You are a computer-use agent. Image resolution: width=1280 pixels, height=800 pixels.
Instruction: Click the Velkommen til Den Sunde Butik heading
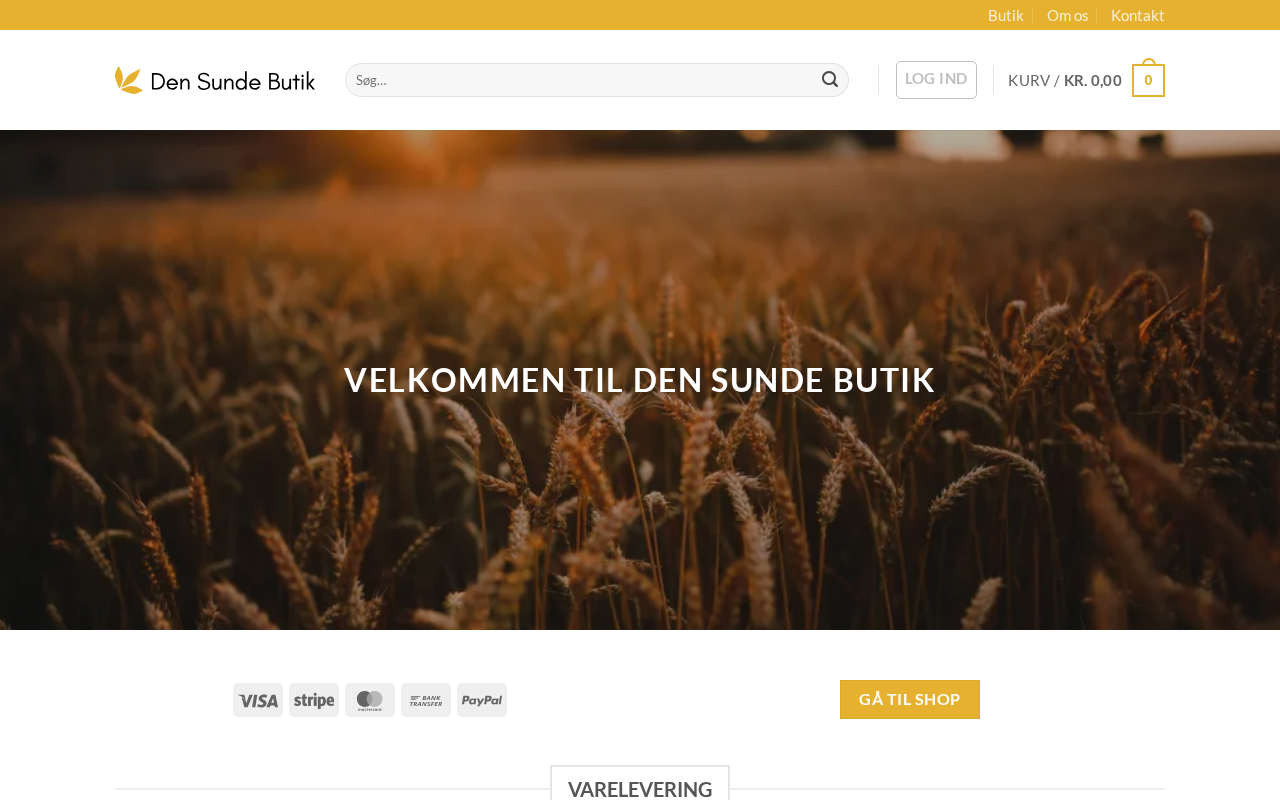pos(640,380)
